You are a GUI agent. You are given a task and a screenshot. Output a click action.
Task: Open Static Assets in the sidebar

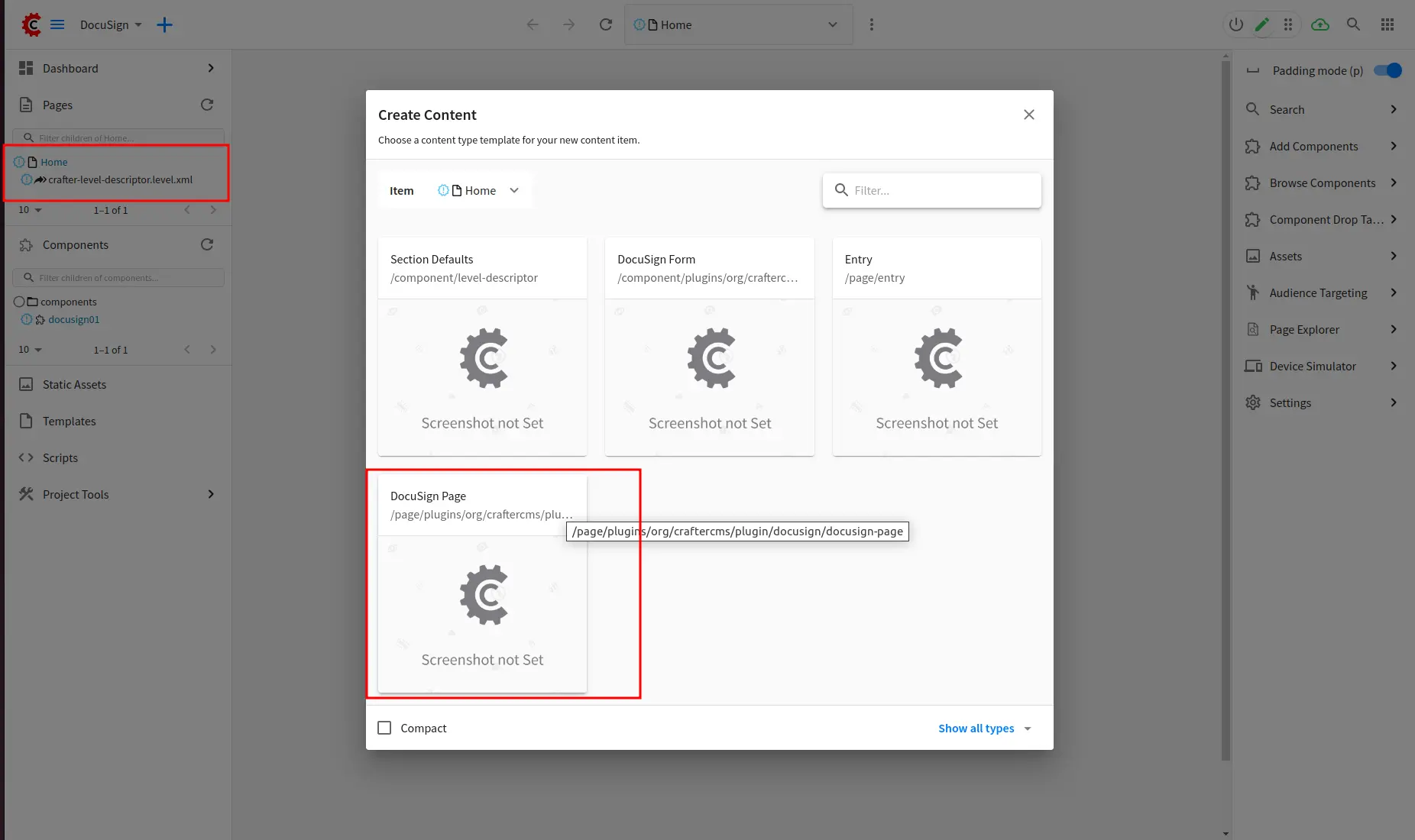(74, 385)
